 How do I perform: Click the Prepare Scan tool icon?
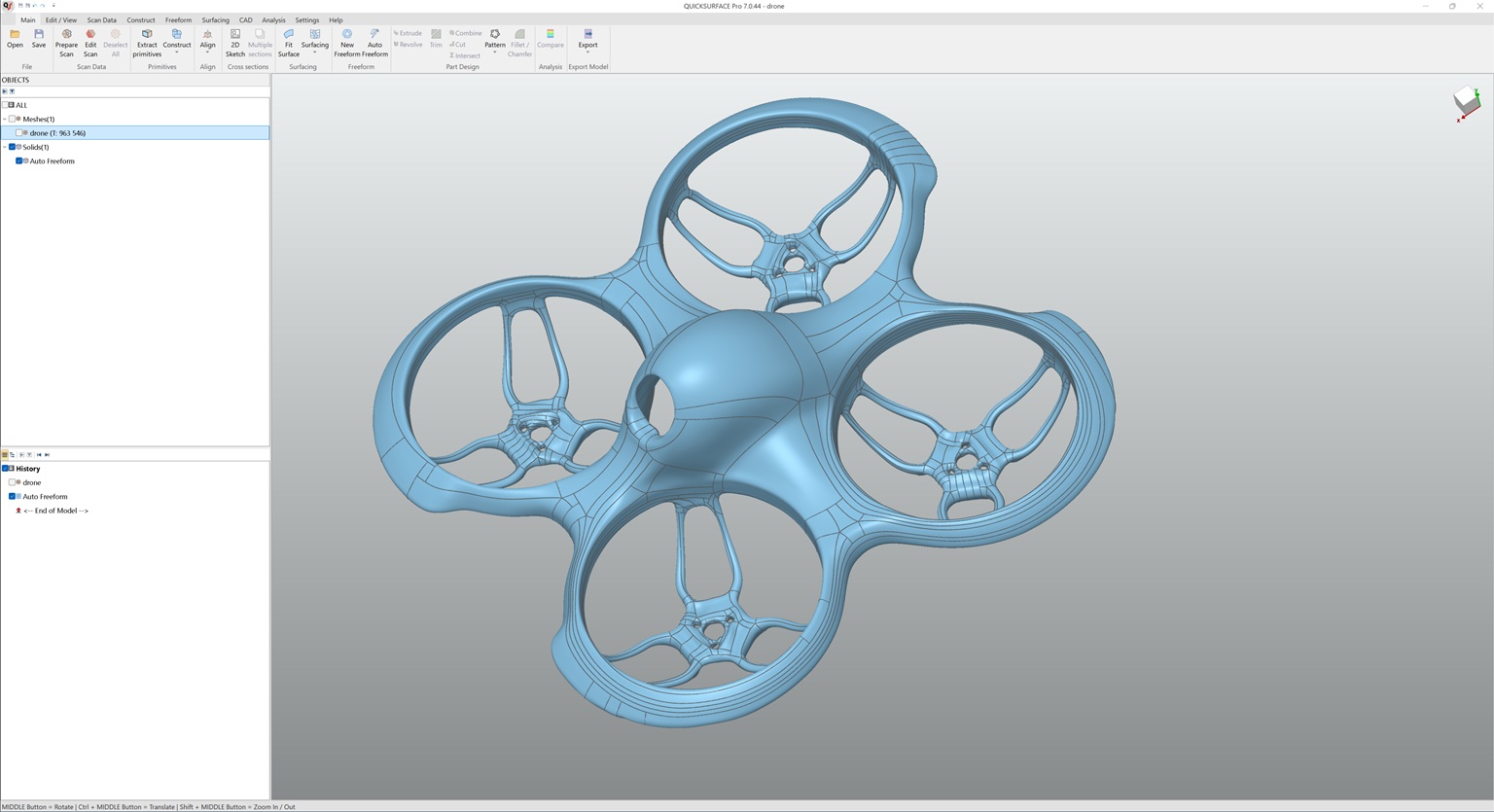[66, 35]
